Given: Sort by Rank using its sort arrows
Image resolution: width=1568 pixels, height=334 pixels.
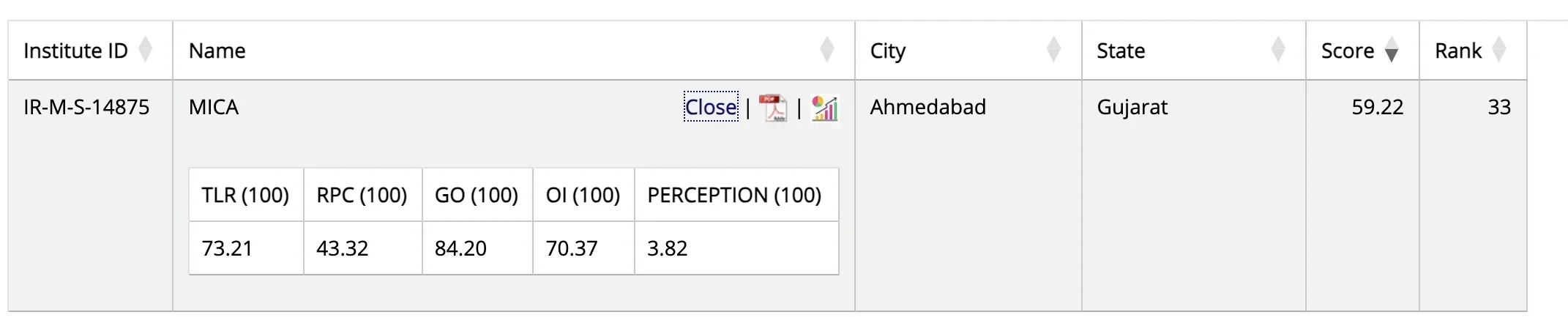Looking at the screenshot, I should (1499, 50).
